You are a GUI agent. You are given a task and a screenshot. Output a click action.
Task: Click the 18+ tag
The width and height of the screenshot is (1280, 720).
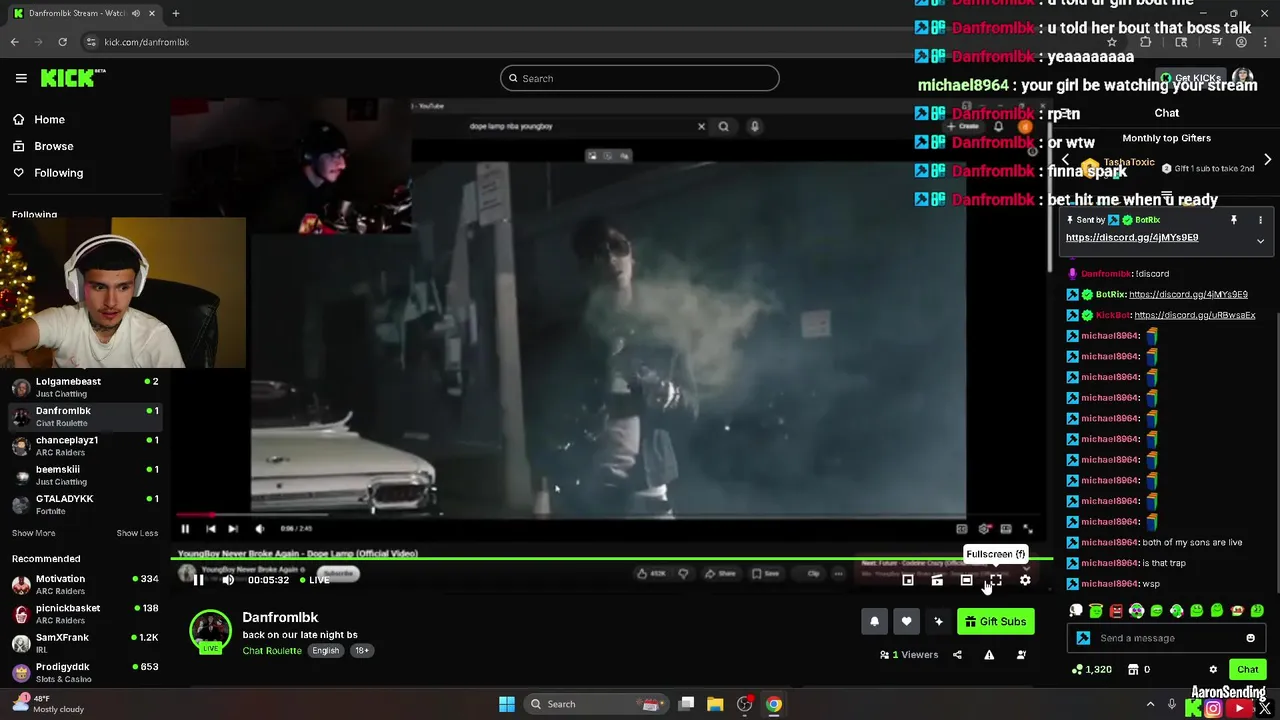(x=362, y=650)
